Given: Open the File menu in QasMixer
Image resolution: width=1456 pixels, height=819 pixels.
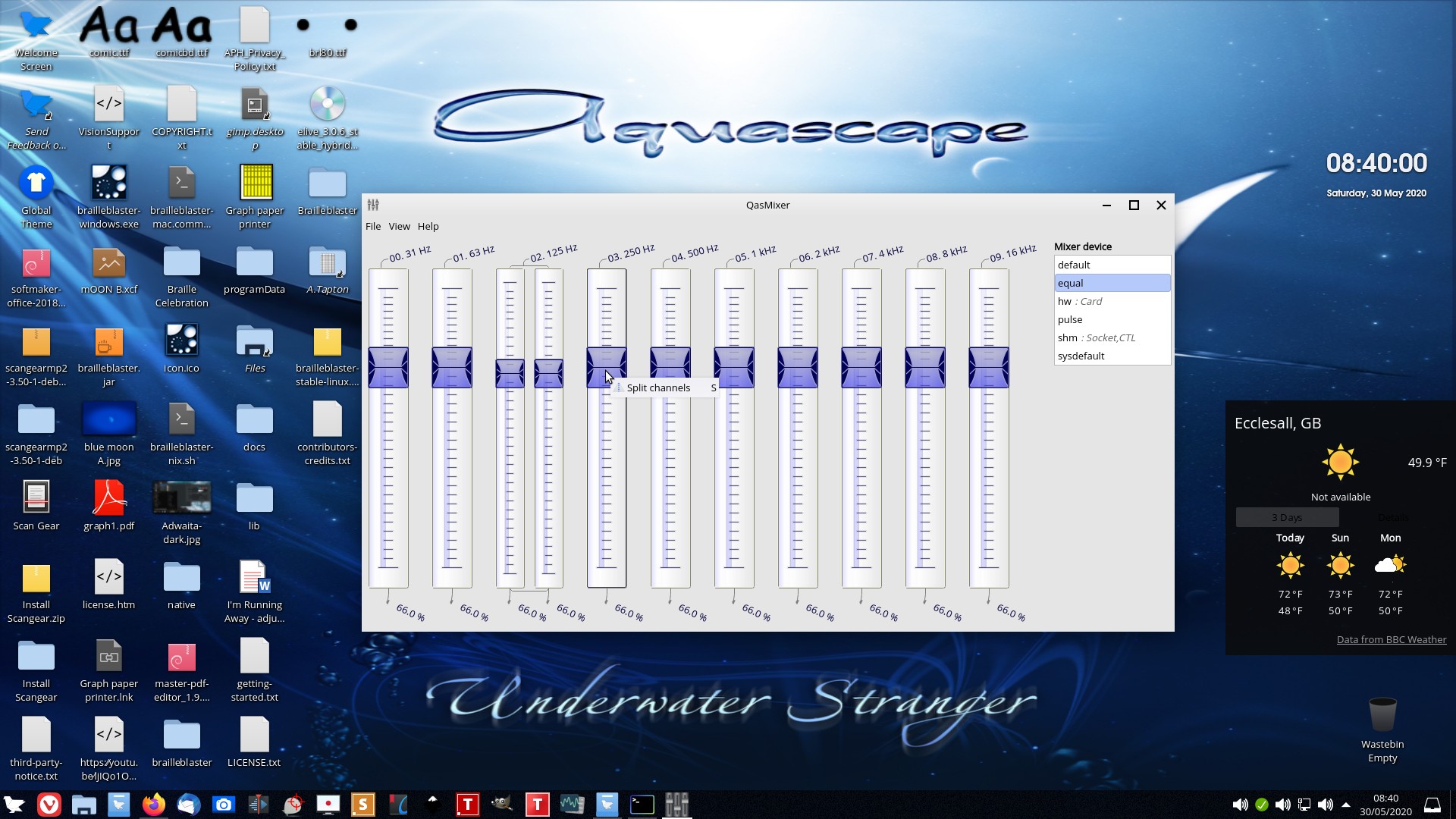Looking at the screenshot, I should [373, 226].
